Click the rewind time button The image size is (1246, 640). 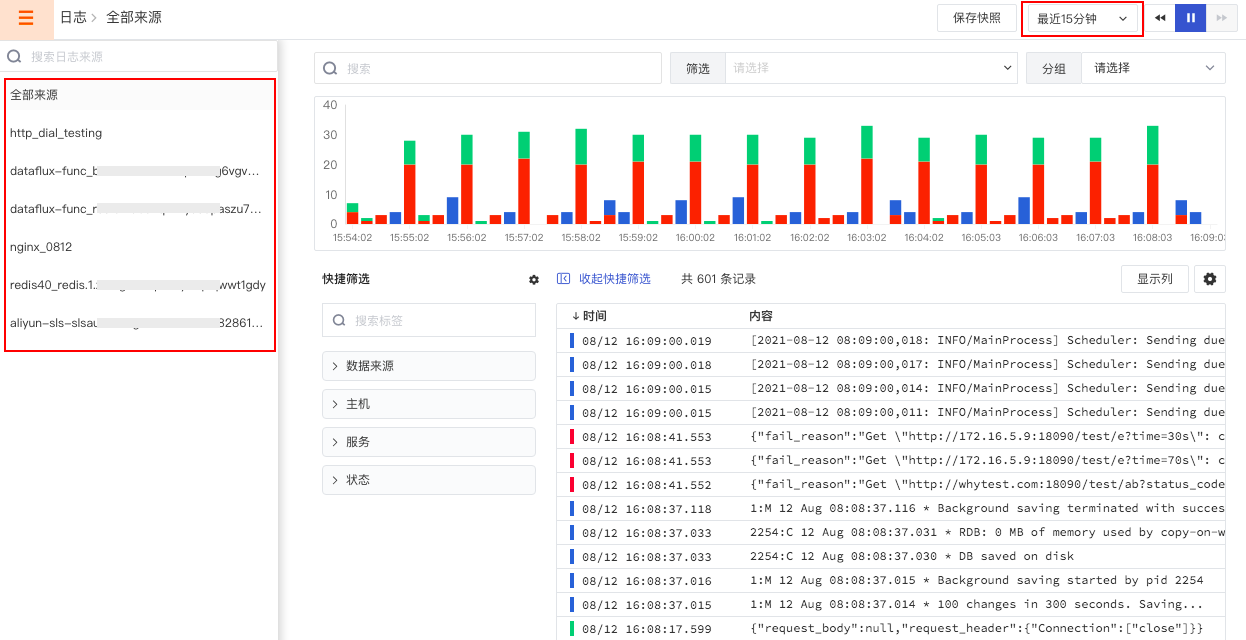click(1160, 18)
